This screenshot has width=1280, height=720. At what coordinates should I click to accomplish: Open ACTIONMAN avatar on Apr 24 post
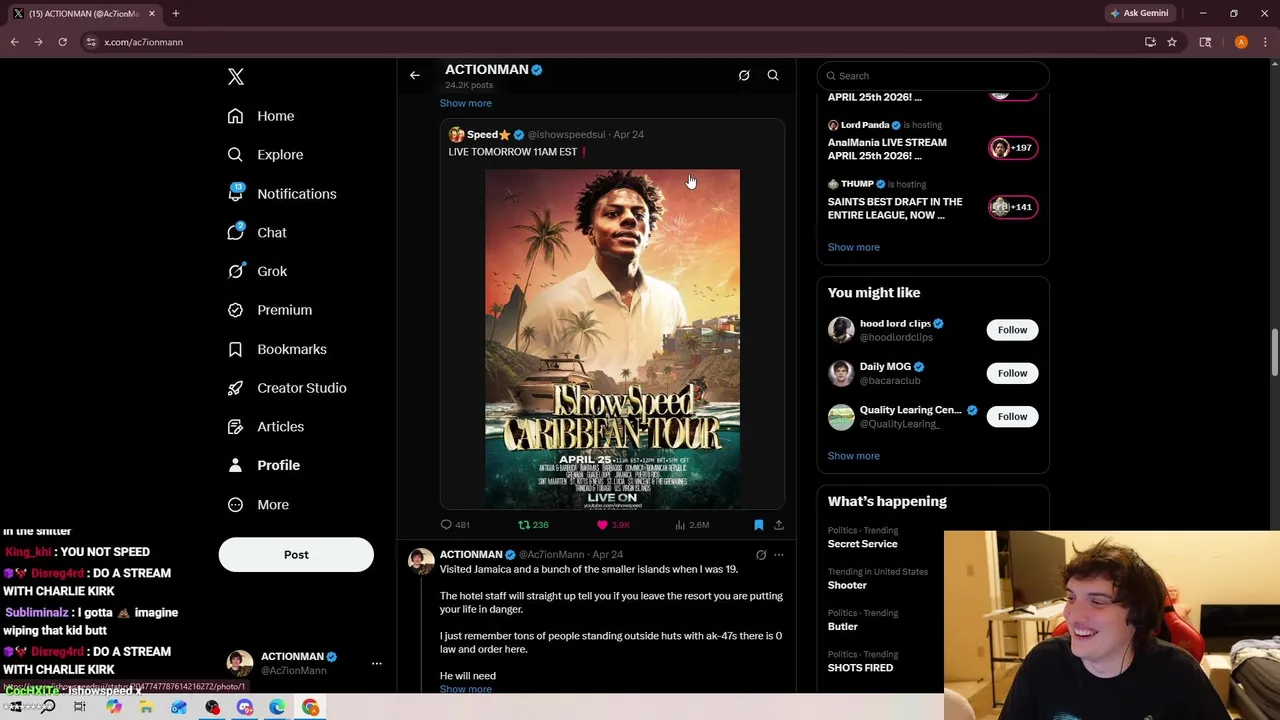(x=421, y=561)
